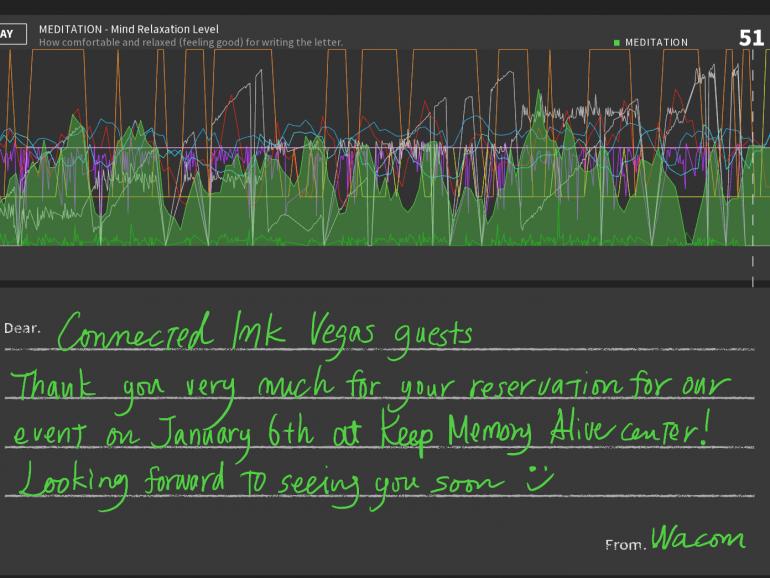Screen dimensions: 770x578
Task: Click handwritten 'event on January 6th' line
Action: tap(361, 435)
